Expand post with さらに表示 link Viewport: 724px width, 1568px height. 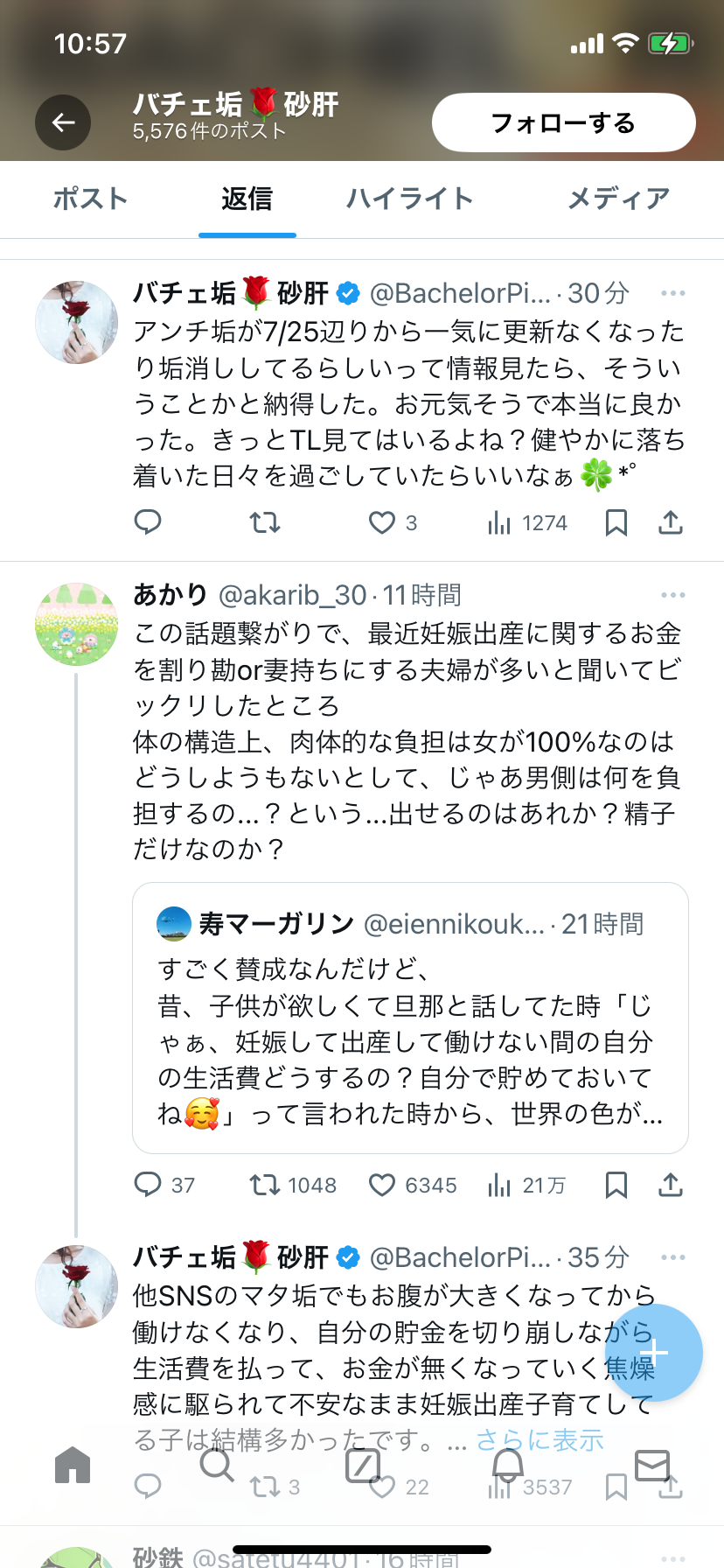pyautogui.click(x=540, y=1439)
